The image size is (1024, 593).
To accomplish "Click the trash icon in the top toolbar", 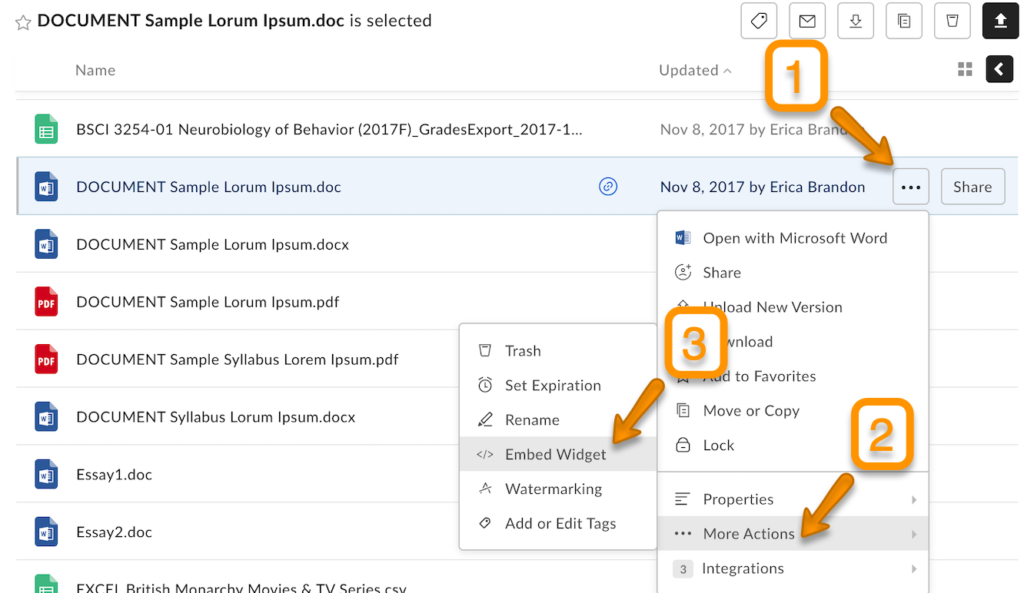I will [951, 20].
